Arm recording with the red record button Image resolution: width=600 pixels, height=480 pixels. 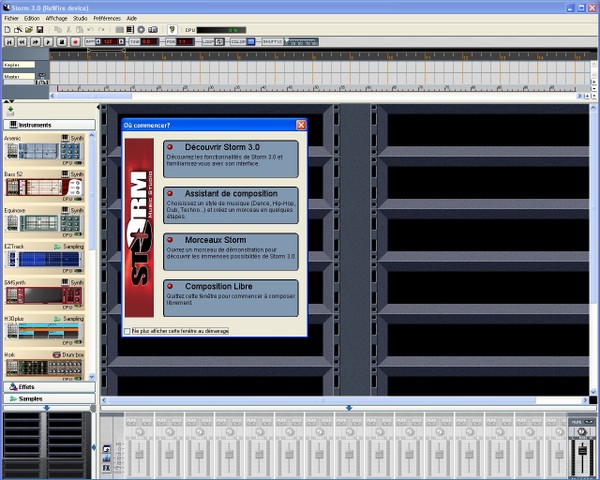(75, 42)
